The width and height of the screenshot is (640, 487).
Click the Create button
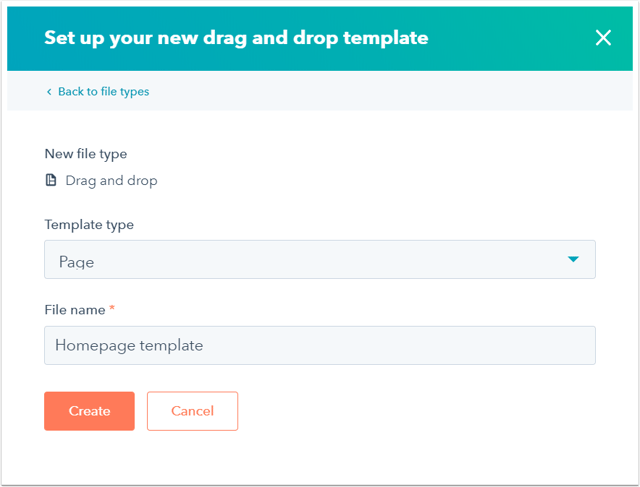coord(89,411)
